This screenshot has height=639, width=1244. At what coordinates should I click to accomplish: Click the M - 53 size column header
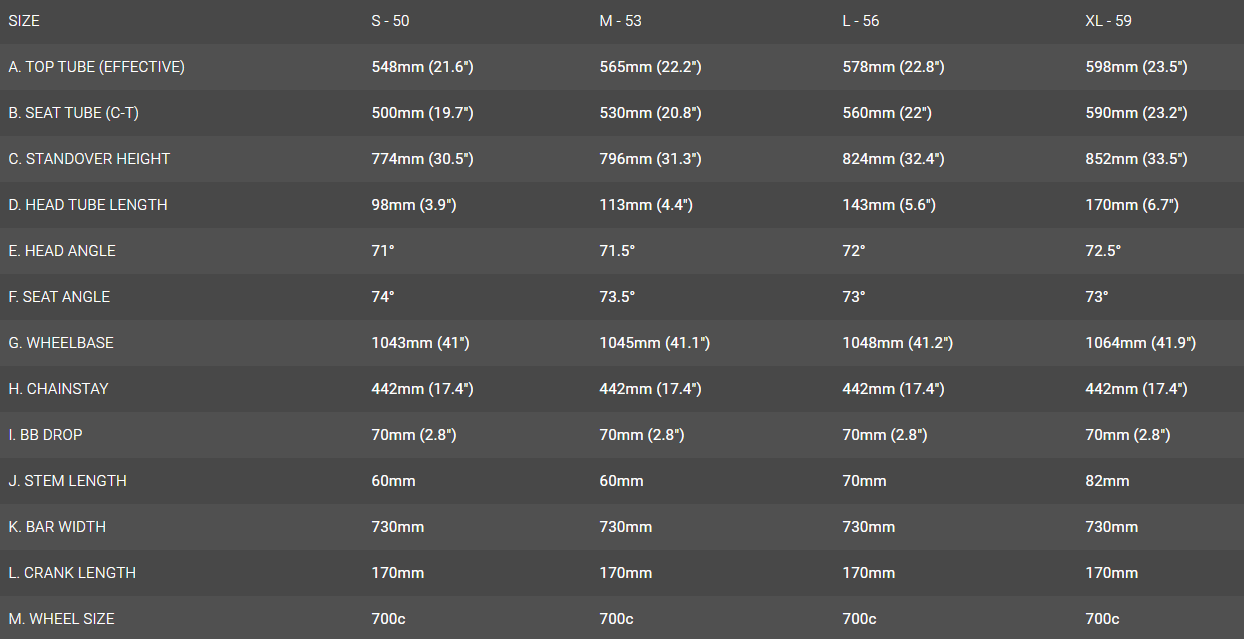tap(620, 21)
